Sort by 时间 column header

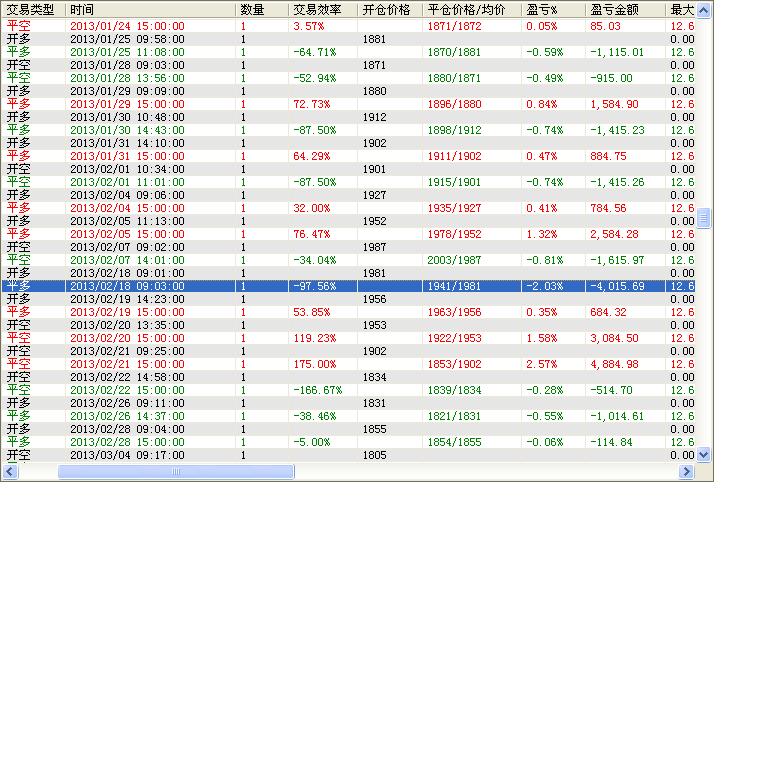[150, 10]
